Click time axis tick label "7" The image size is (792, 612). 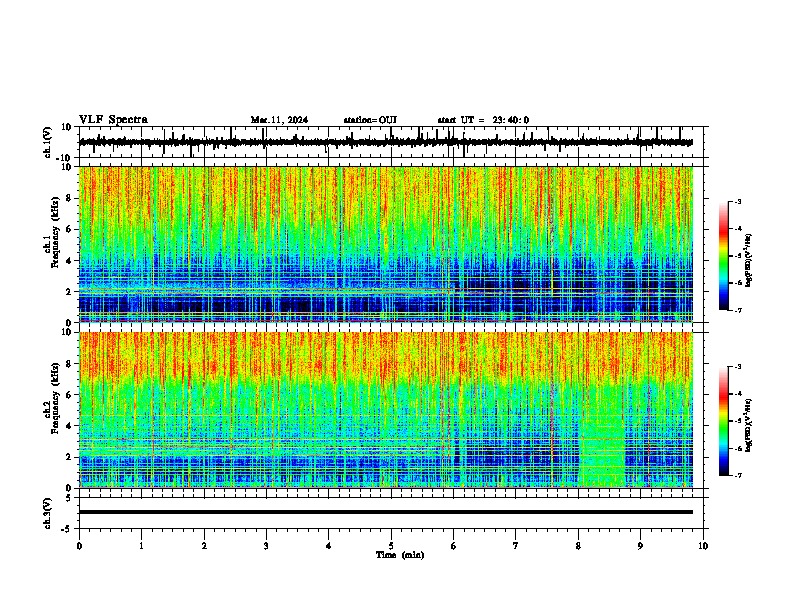point(516,546)
